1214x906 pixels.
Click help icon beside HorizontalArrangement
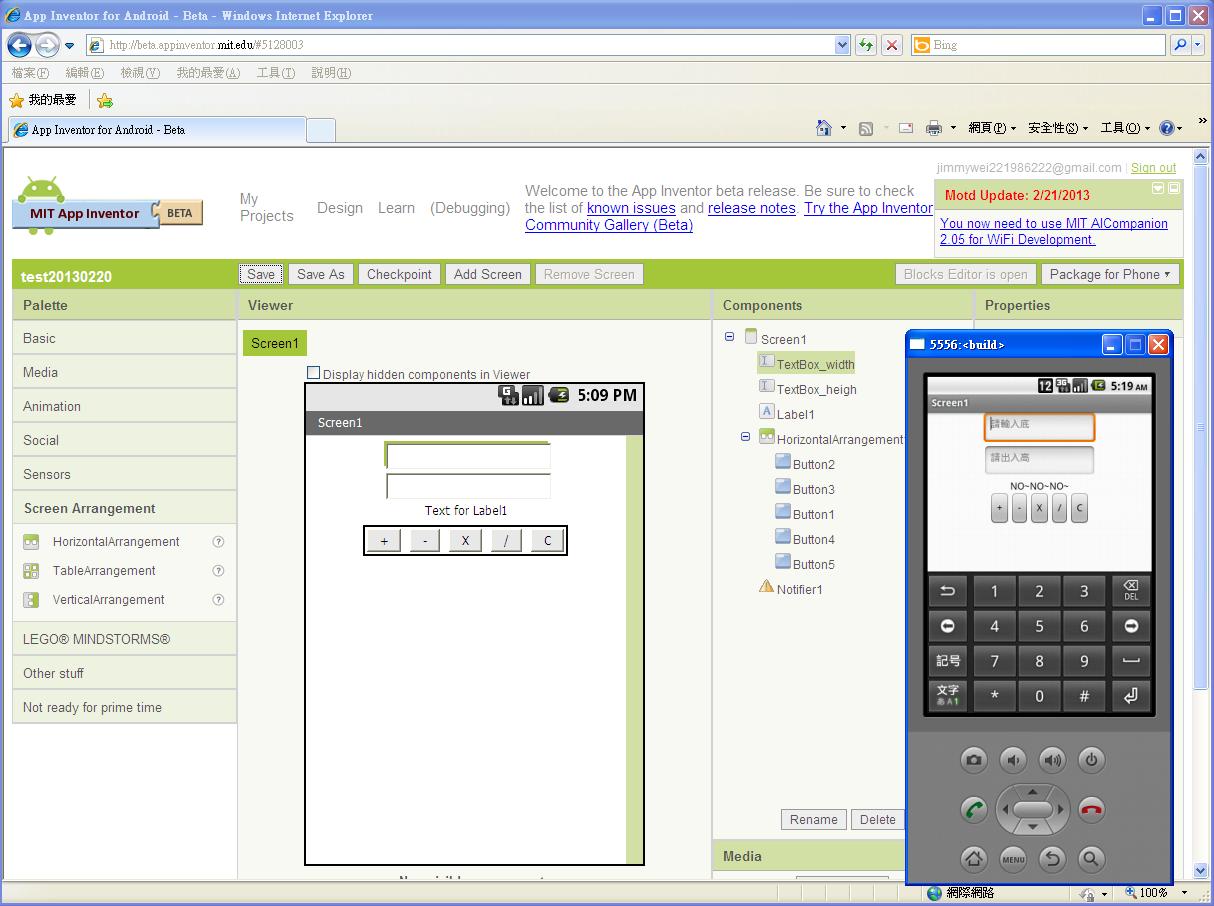218,542
